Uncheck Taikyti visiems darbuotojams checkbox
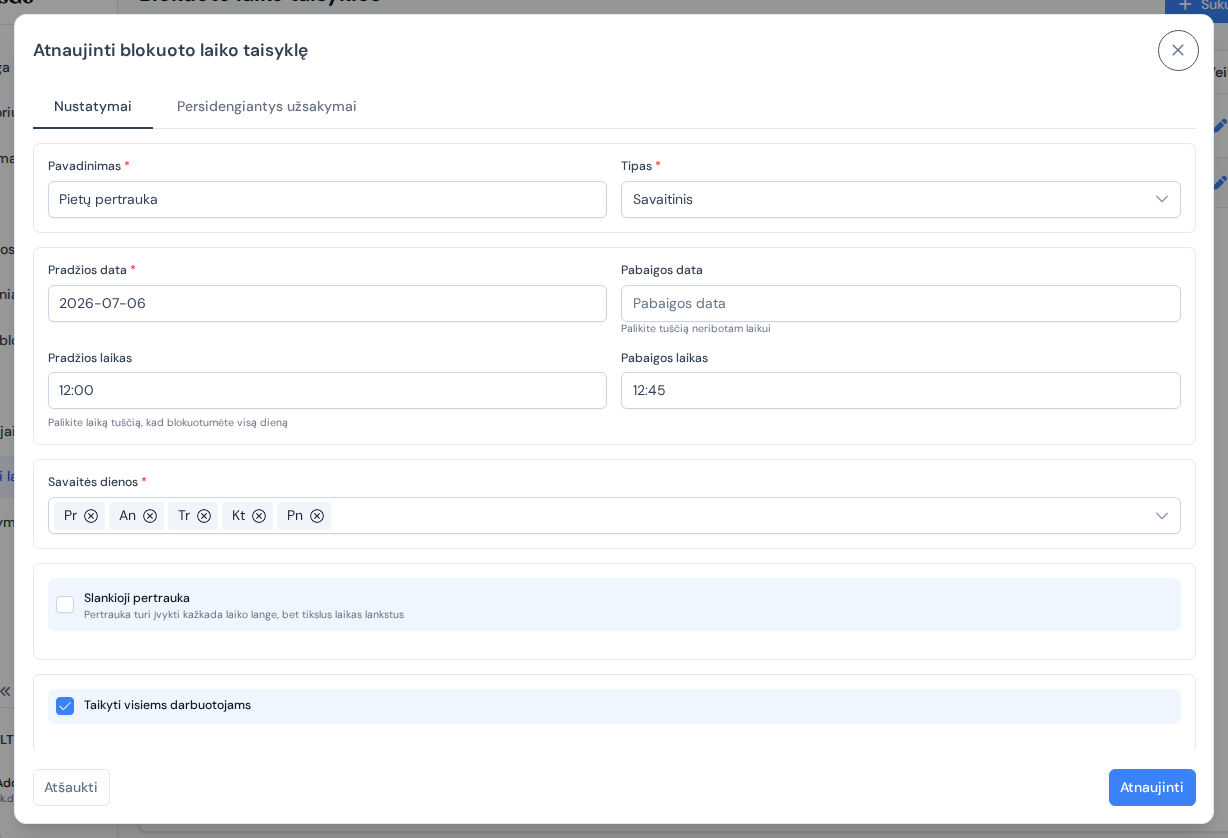The image size is (1228, 838). (65, 706)
